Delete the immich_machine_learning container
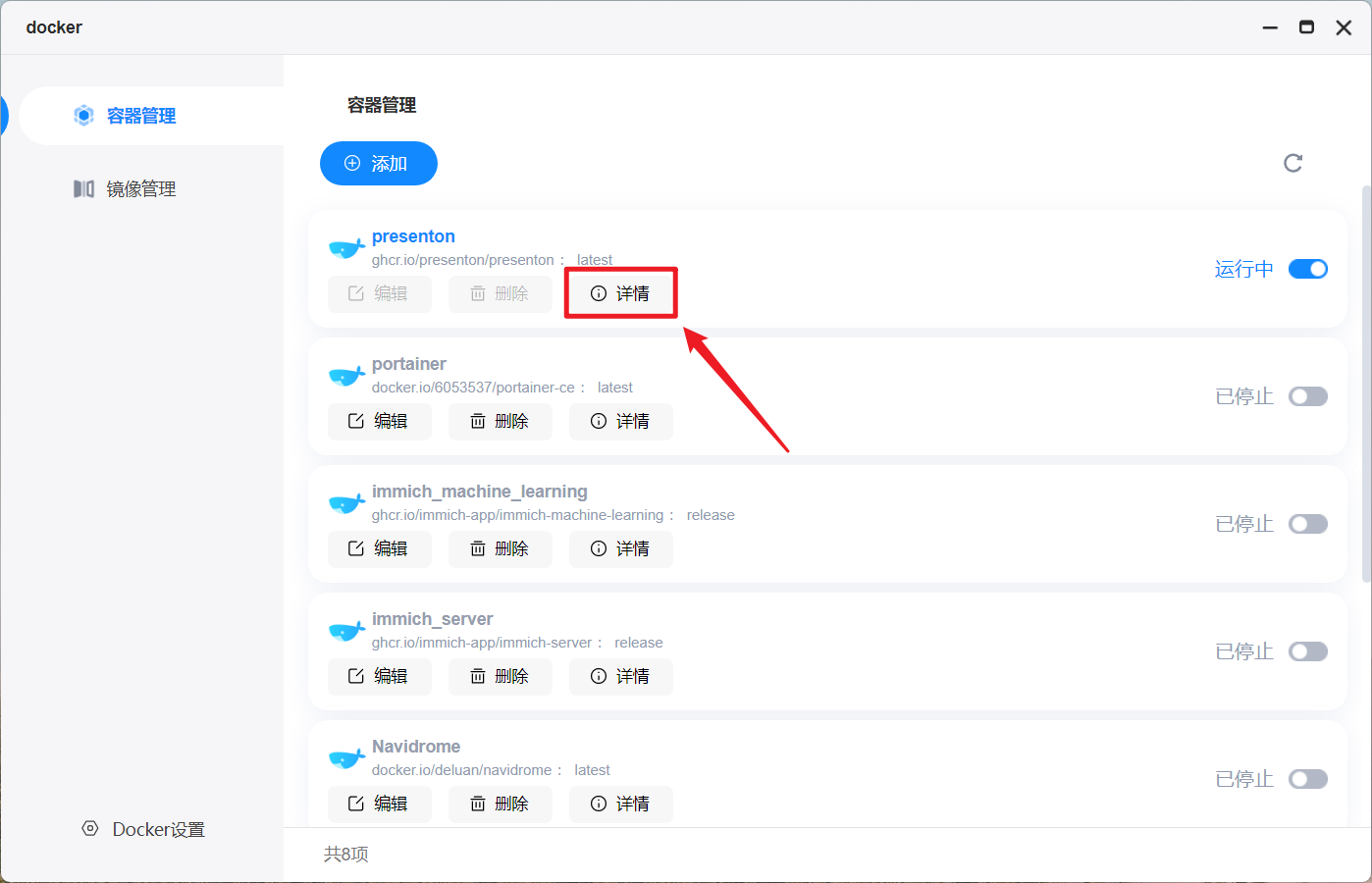Viewport: 1372px width, 883px height. (x=501, y=548)
